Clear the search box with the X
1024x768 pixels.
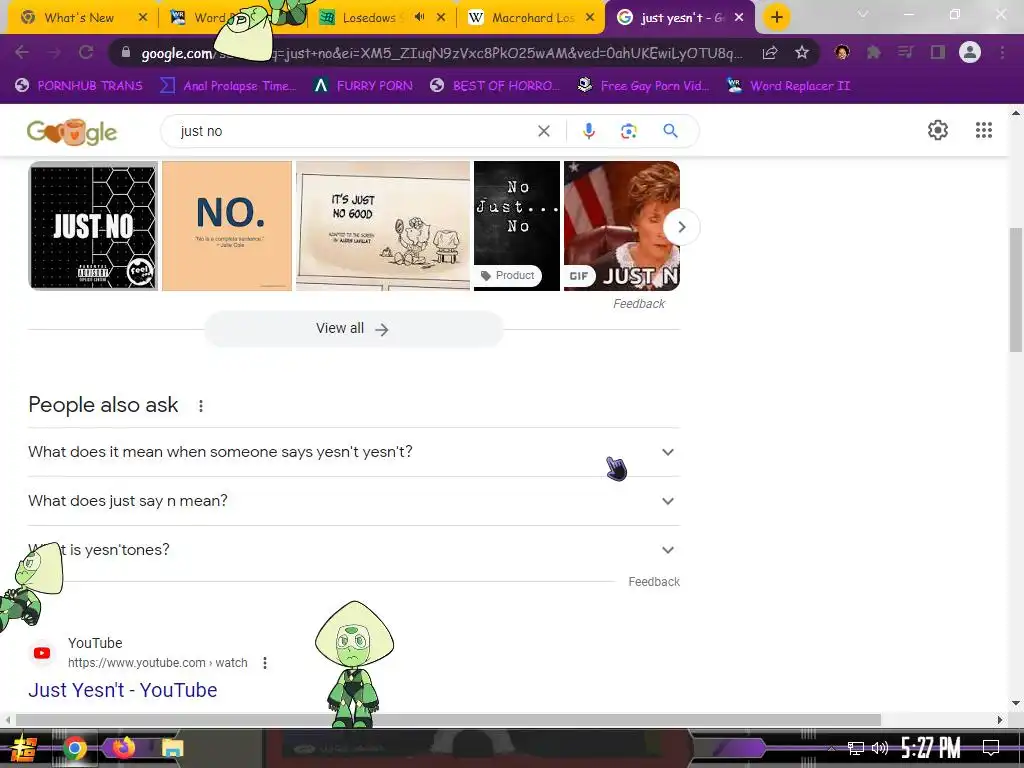coord(543,131)
